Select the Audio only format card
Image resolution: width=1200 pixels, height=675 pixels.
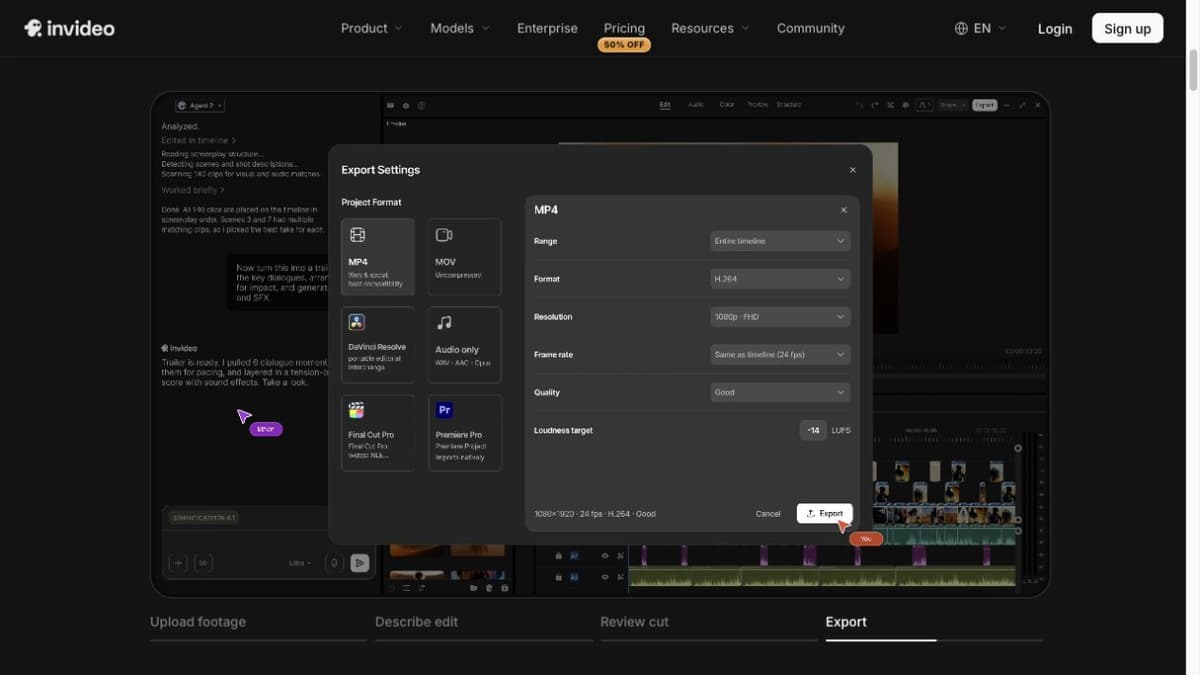click(465, 345)
